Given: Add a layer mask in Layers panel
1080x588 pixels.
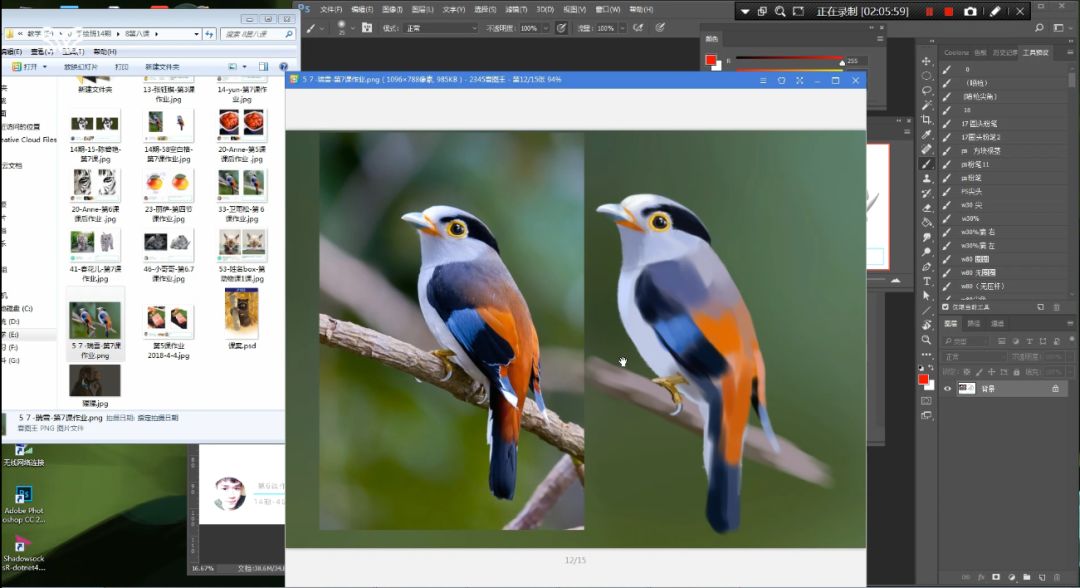Looking at the screenshot, I should pos(995,577).
